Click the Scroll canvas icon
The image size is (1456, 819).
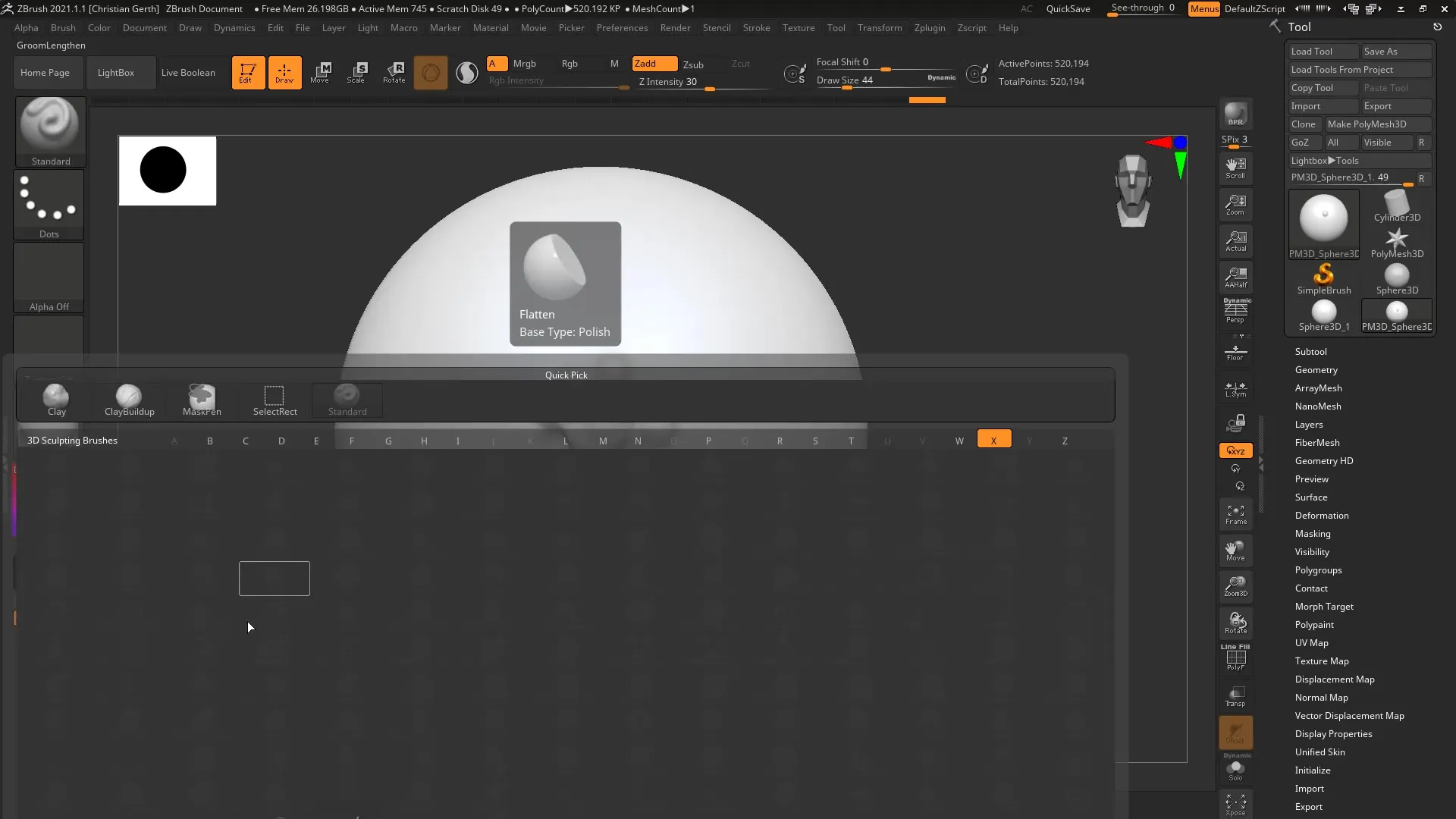1235,168
